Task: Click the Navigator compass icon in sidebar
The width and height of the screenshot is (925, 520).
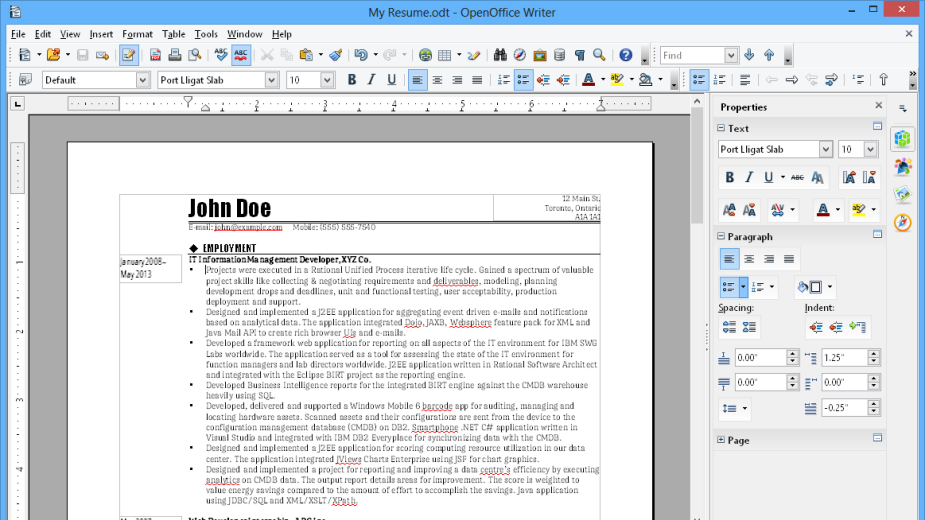Action: point(903,222)
